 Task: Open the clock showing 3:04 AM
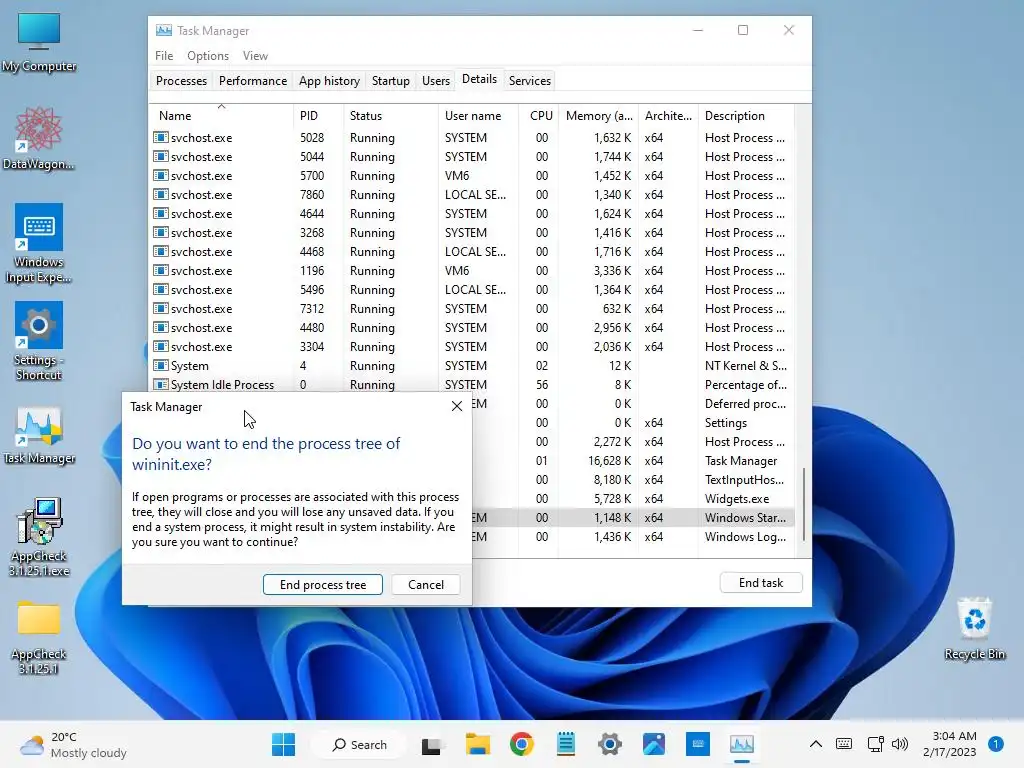(950, 744)
